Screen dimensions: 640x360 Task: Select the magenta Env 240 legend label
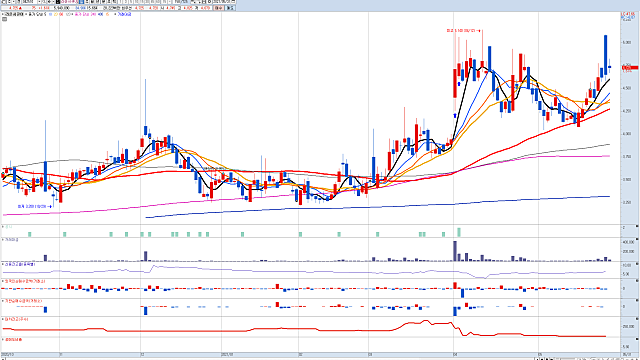(85, 14)
